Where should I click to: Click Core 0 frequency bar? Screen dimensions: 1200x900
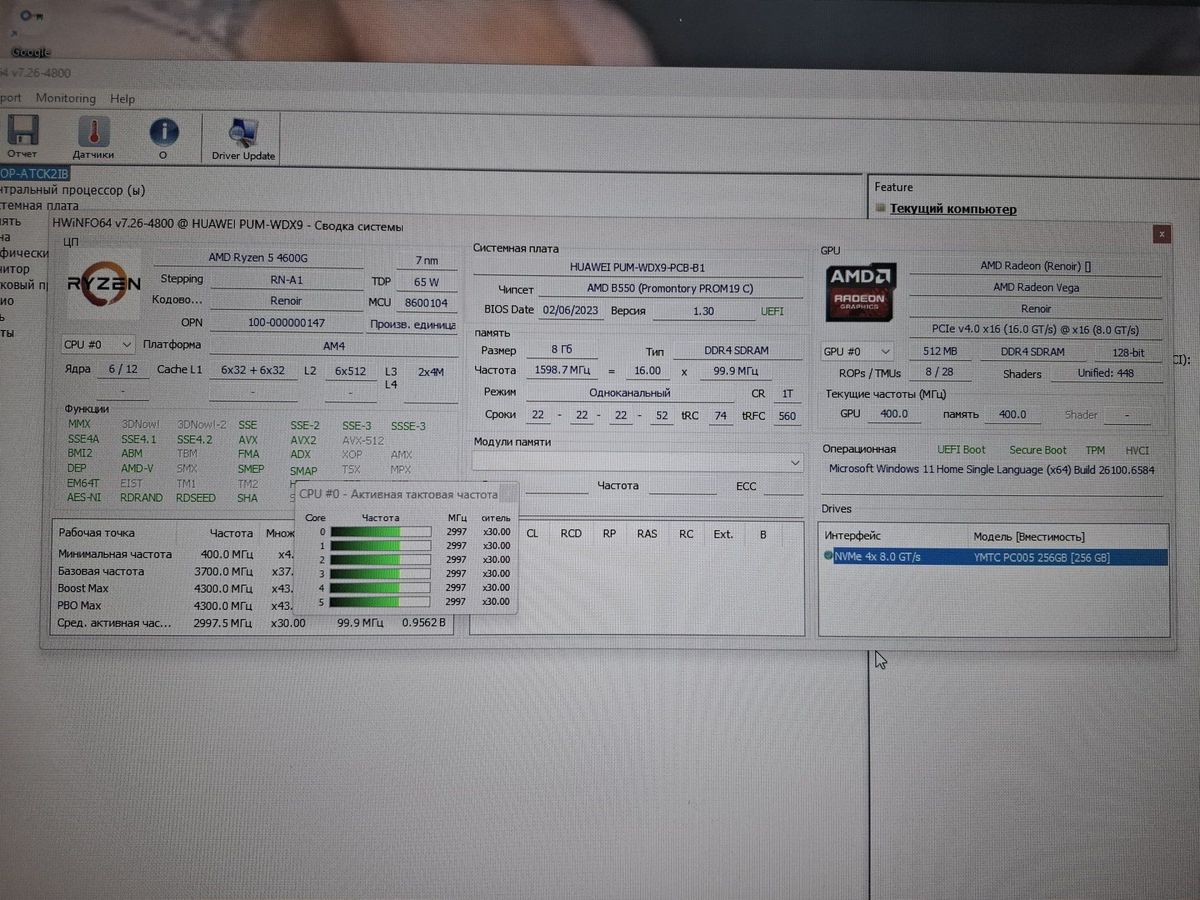pyautogui.click(x=381, y=532)
